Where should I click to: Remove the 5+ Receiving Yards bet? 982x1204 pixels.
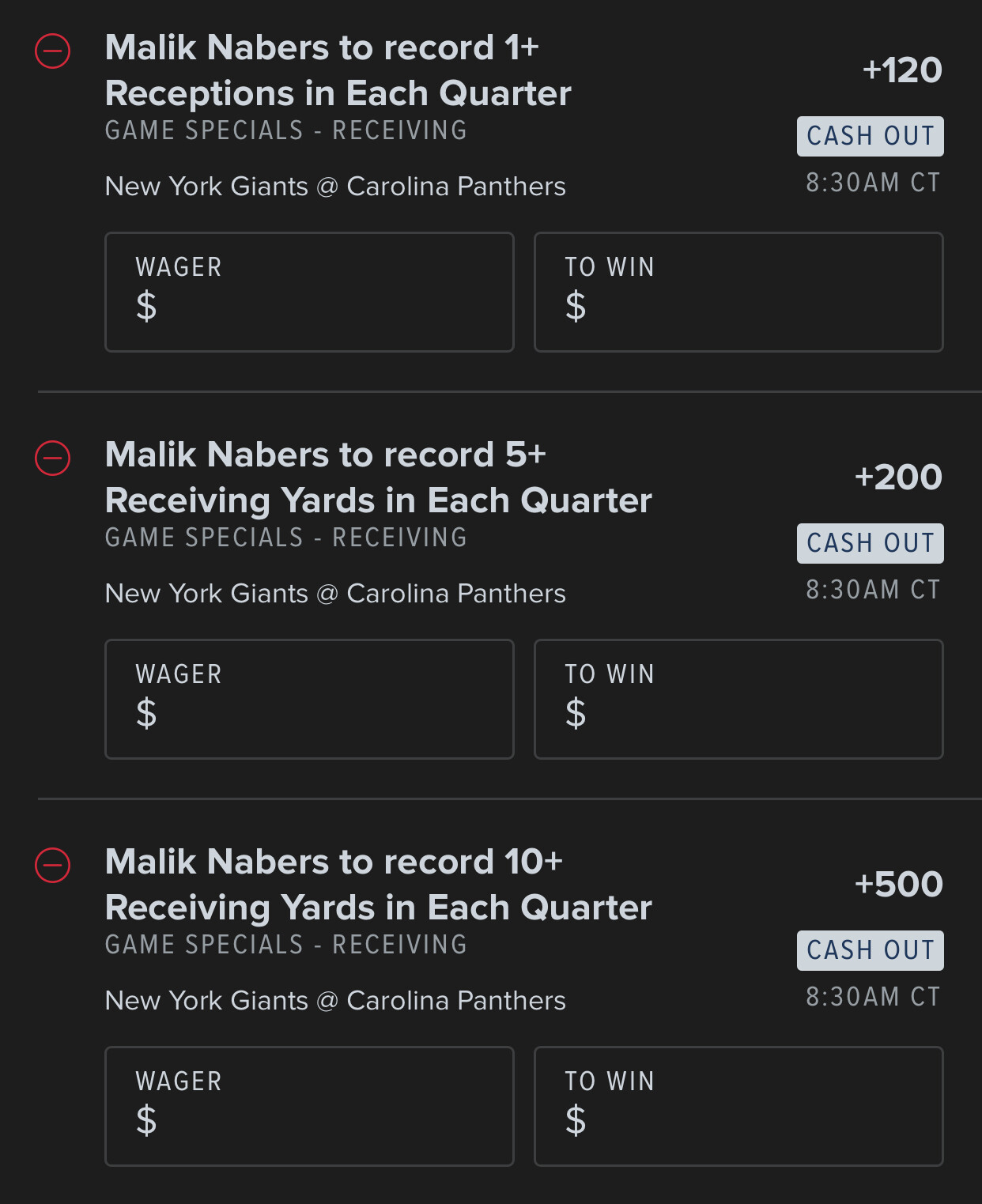[53, 459]
